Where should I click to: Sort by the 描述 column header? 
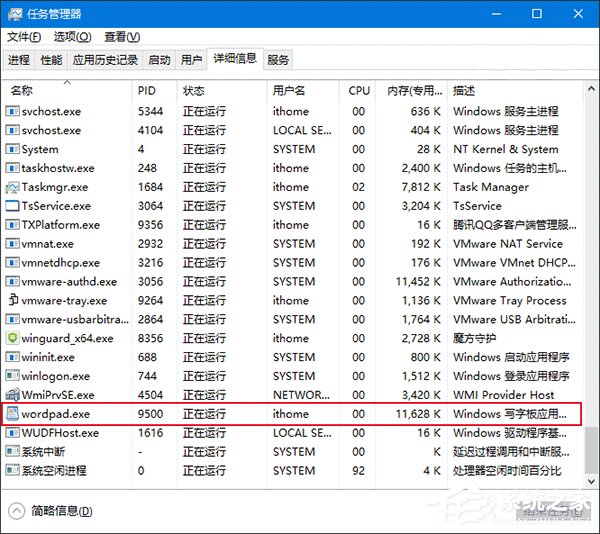515,91
